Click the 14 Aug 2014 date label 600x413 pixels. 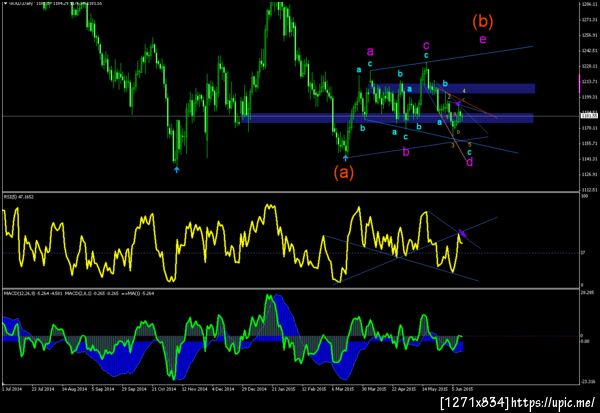pos(74,389)
